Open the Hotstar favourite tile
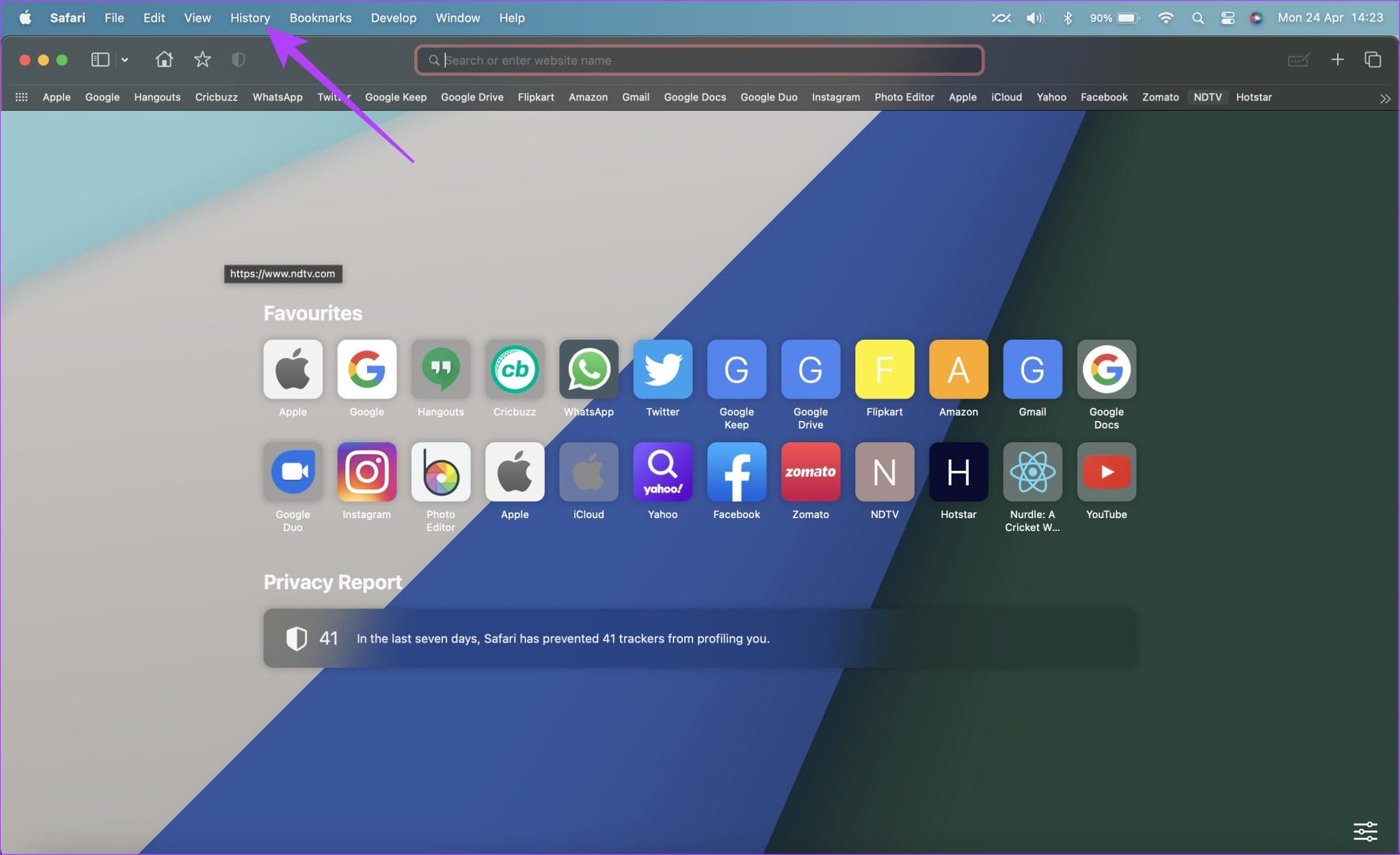 tap(958, 472)
